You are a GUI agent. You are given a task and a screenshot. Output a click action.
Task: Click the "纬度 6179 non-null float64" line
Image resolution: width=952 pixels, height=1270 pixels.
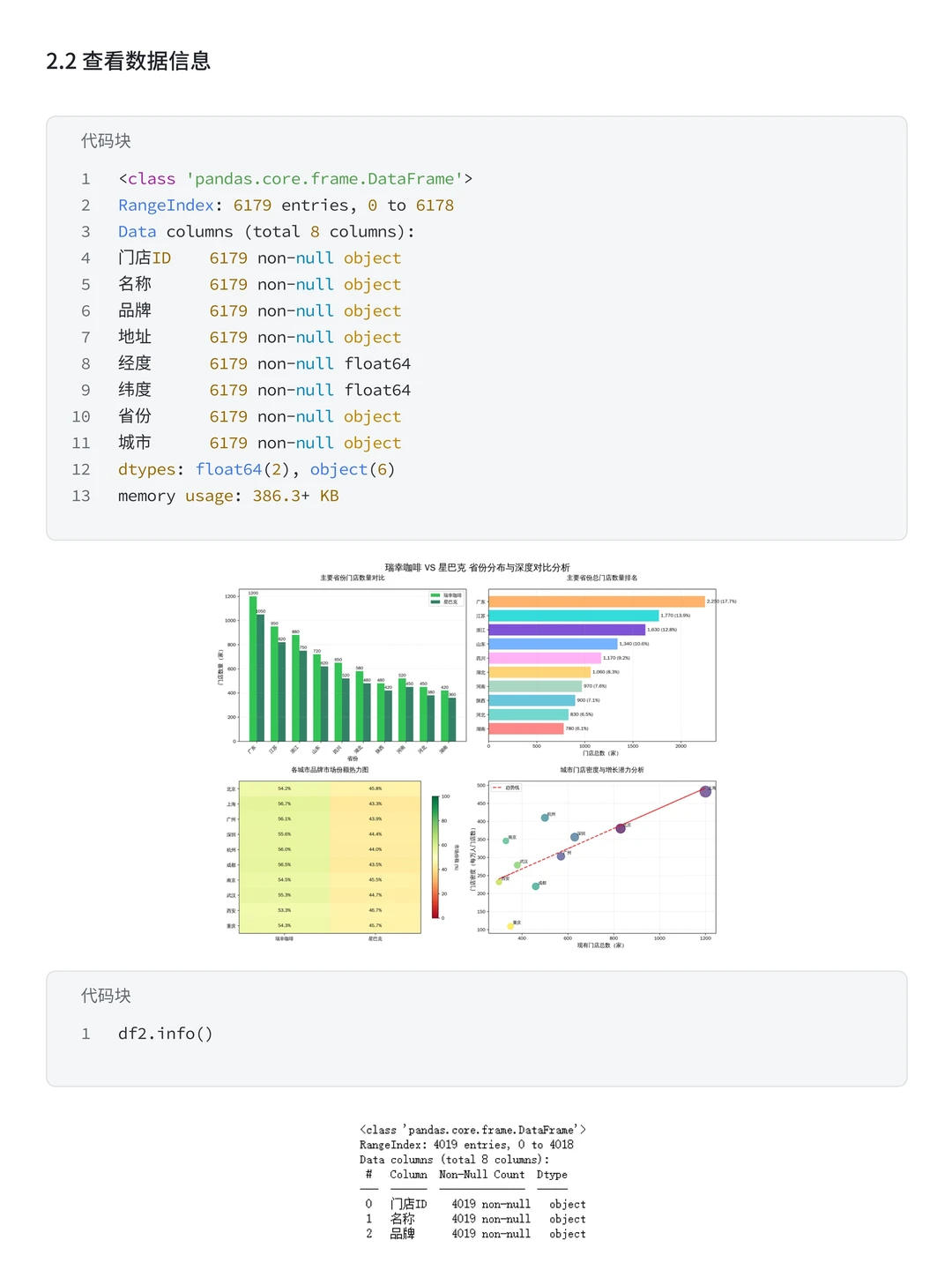click(264, 391)
